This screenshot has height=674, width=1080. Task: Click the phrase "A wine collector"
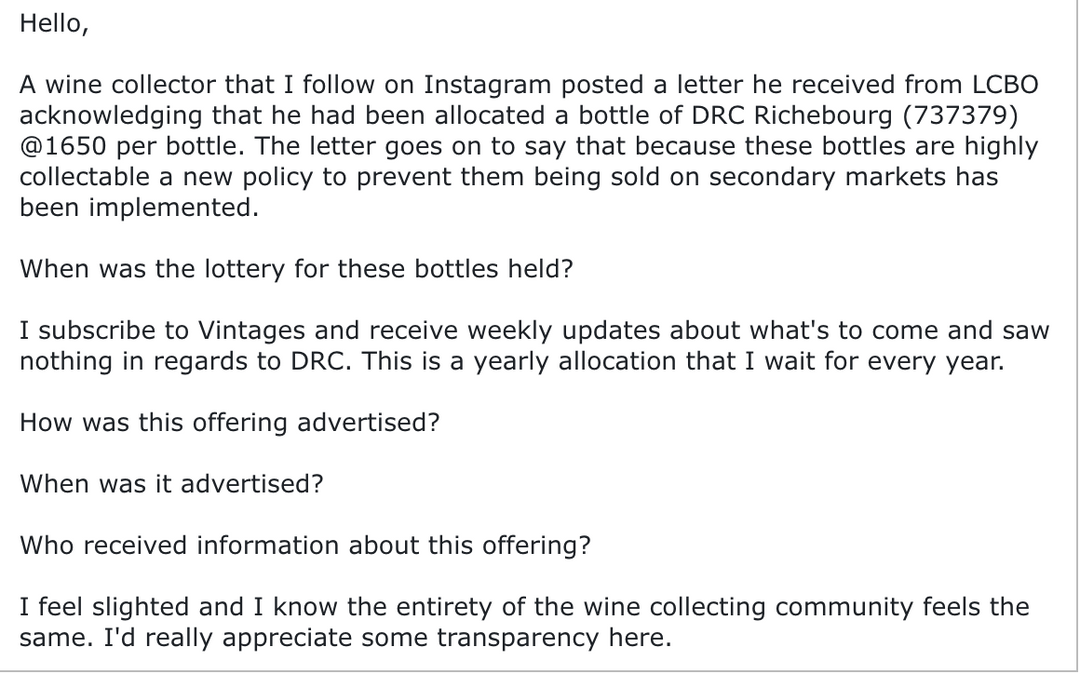117,85
